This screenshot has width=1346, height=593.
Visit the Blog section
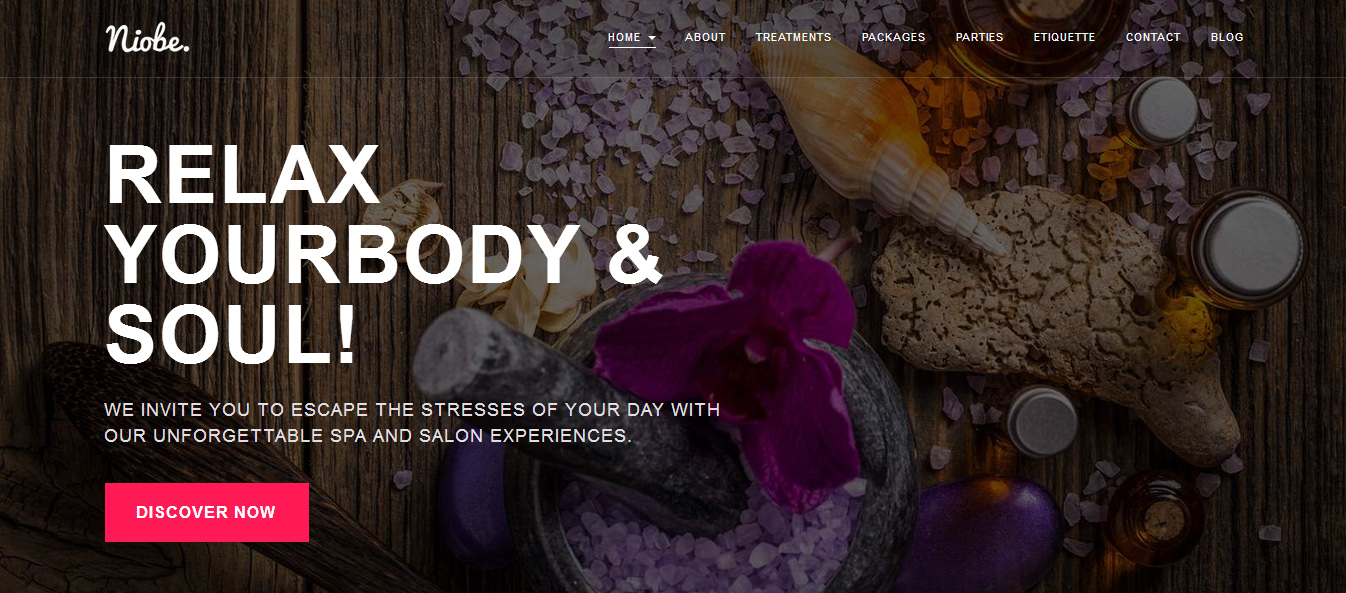pos(1227,37)
